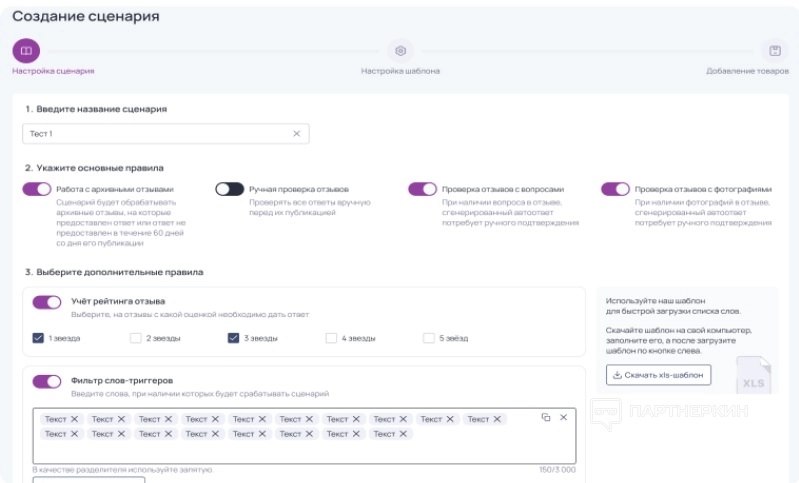The height and width of the screenshot is (483, 799).
Task: Enable Ручная проверка отзывов toggle
Action: point(230,189)
